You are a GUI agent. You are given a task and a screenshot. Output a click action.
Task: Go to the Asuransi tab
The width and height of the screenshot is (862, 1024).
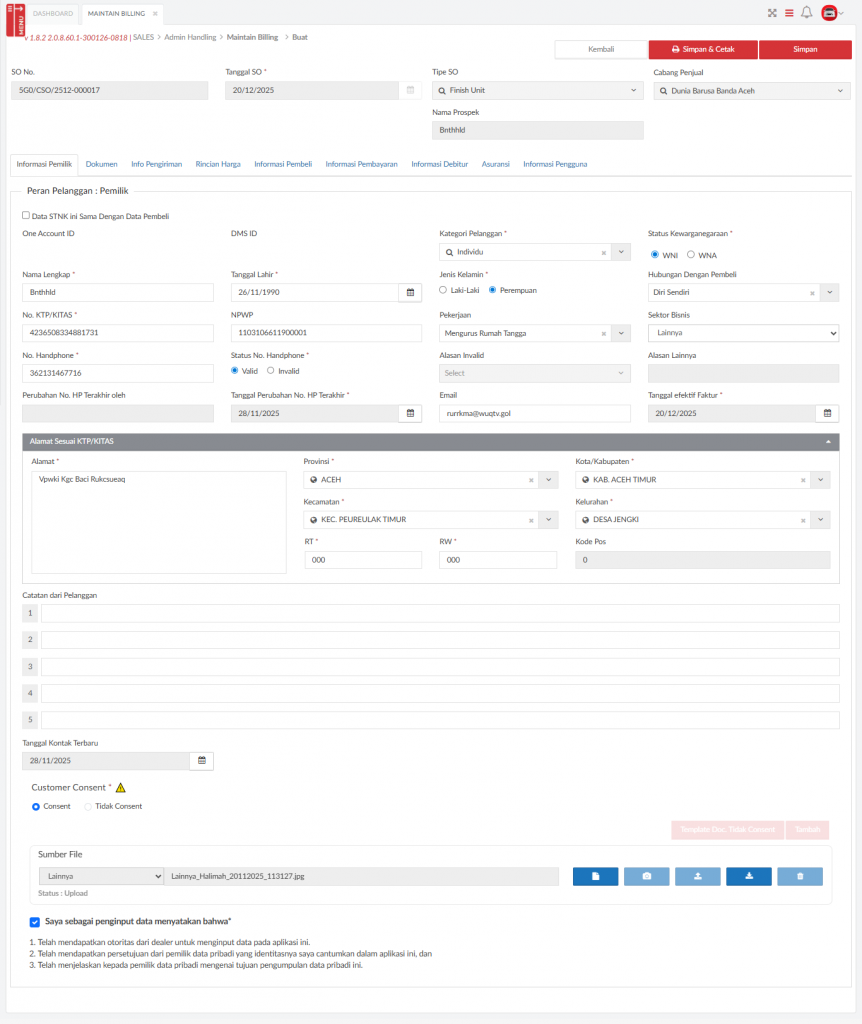495,163
